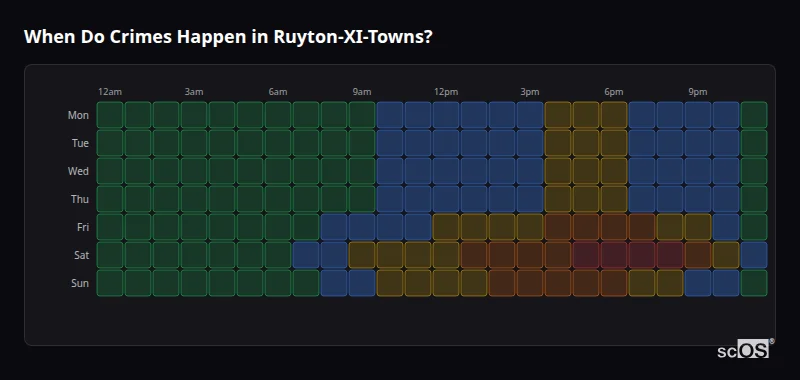Click the 9pm column label
This screenshot has height=380, width=800.
698,92
